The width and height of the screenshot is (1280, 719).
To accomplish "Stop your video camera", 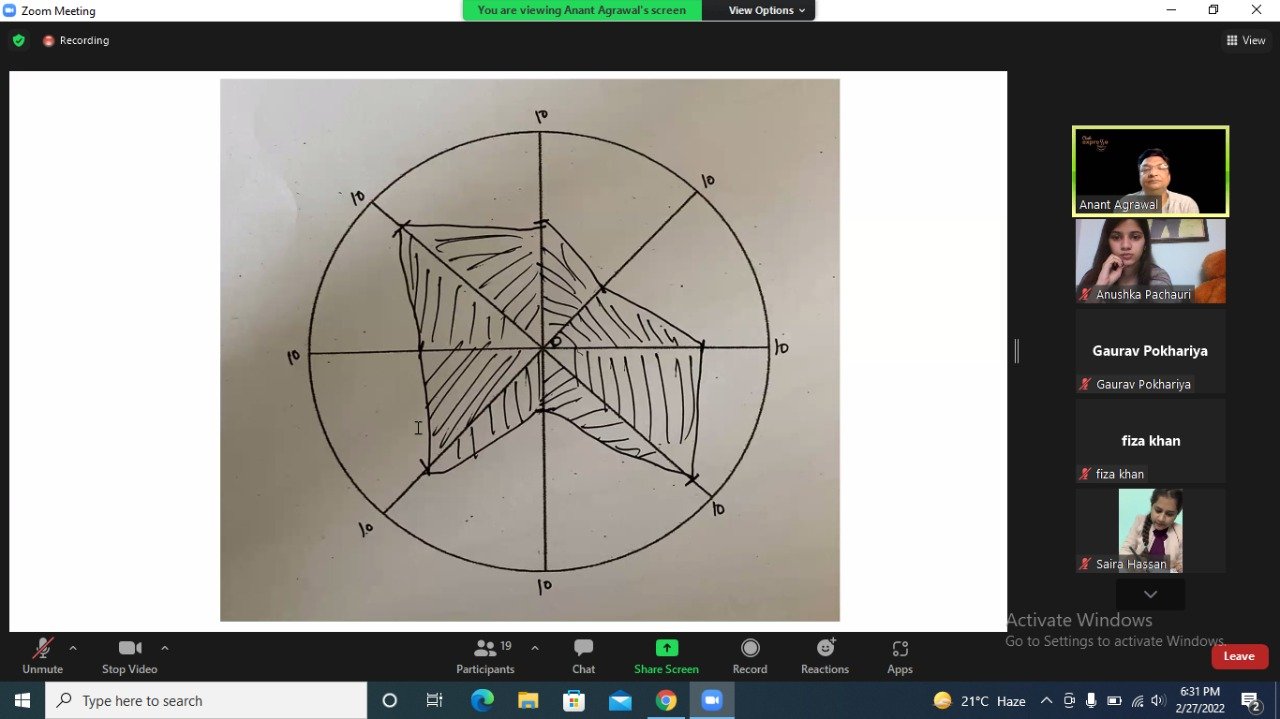I will [129, 656].
